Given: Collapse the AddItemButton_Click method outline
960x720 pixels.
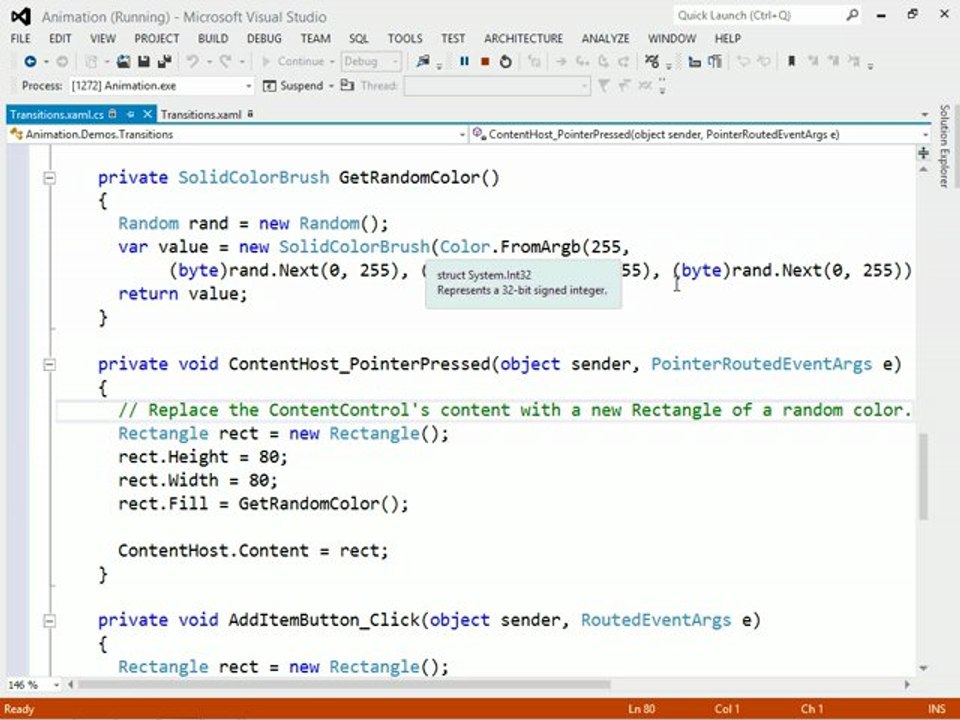Looking at the screenshot, I should [x=50, y=621].
